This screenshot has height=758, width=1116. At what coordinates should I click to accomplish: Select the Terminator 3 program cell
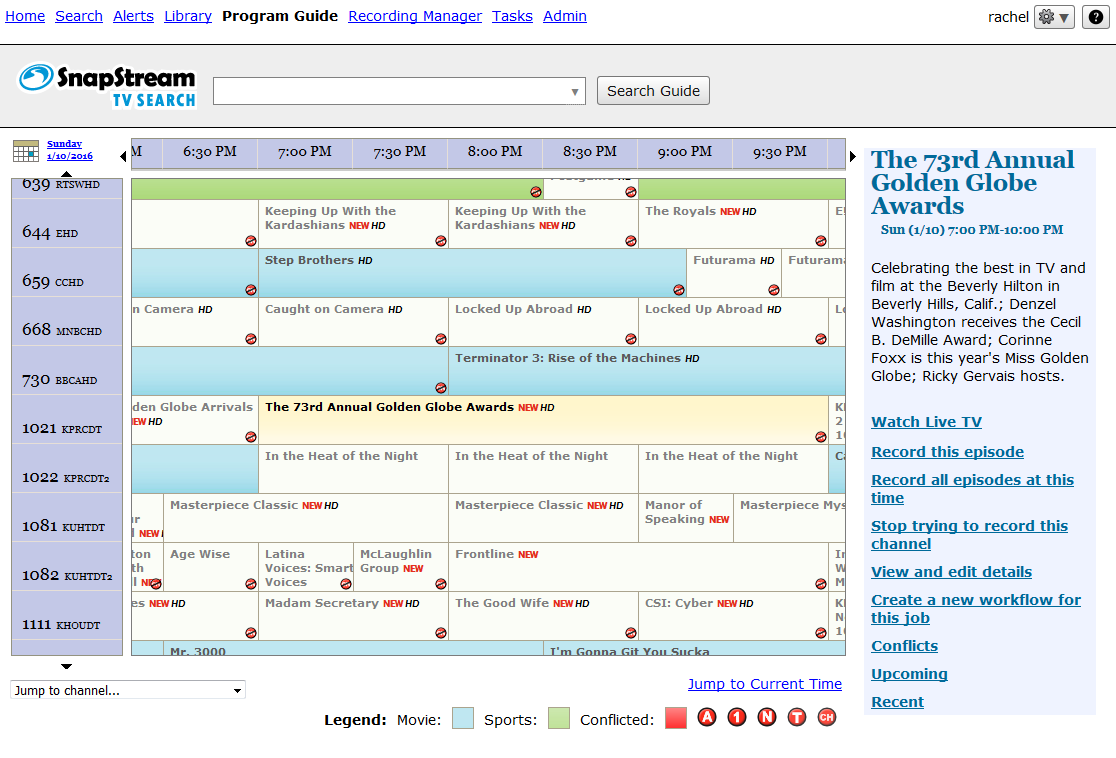pos(646,371)
